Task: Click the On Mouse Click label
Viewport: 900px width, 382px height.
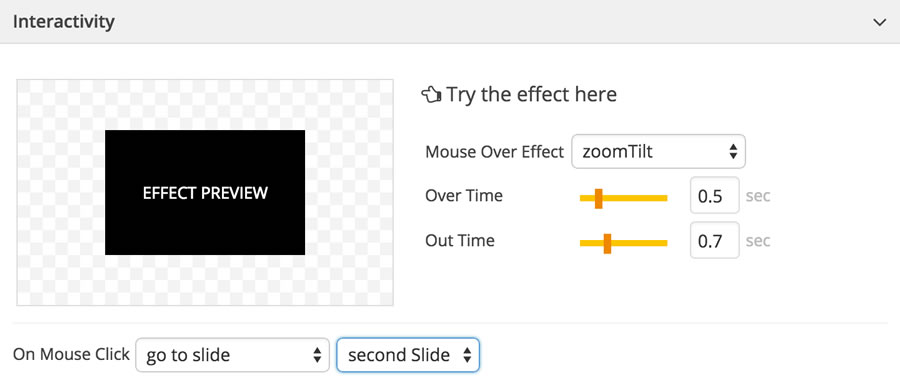Action: coord(71,354)
